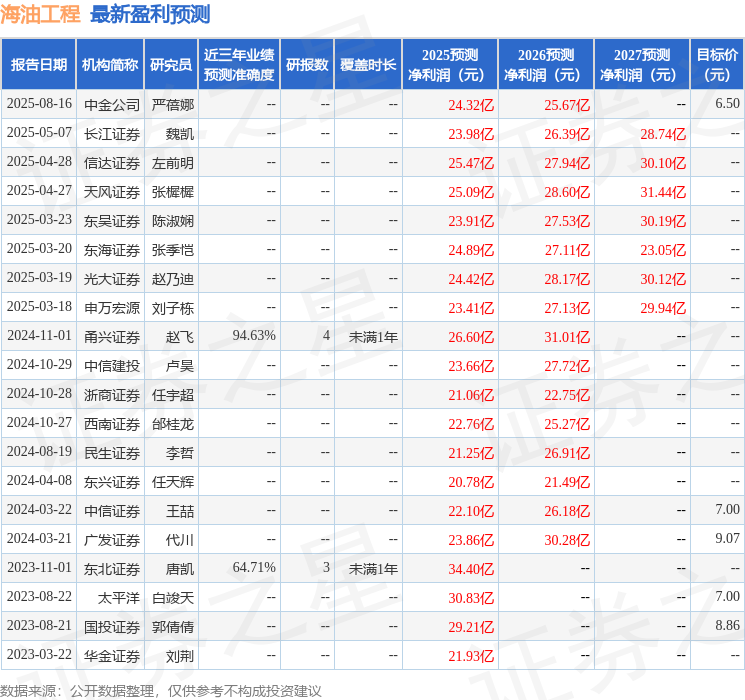Viewport: 745px width, 700px height.
Task: Click the 21.93亿 profit value
Action: pyautogui.click(x=471, y=656)
